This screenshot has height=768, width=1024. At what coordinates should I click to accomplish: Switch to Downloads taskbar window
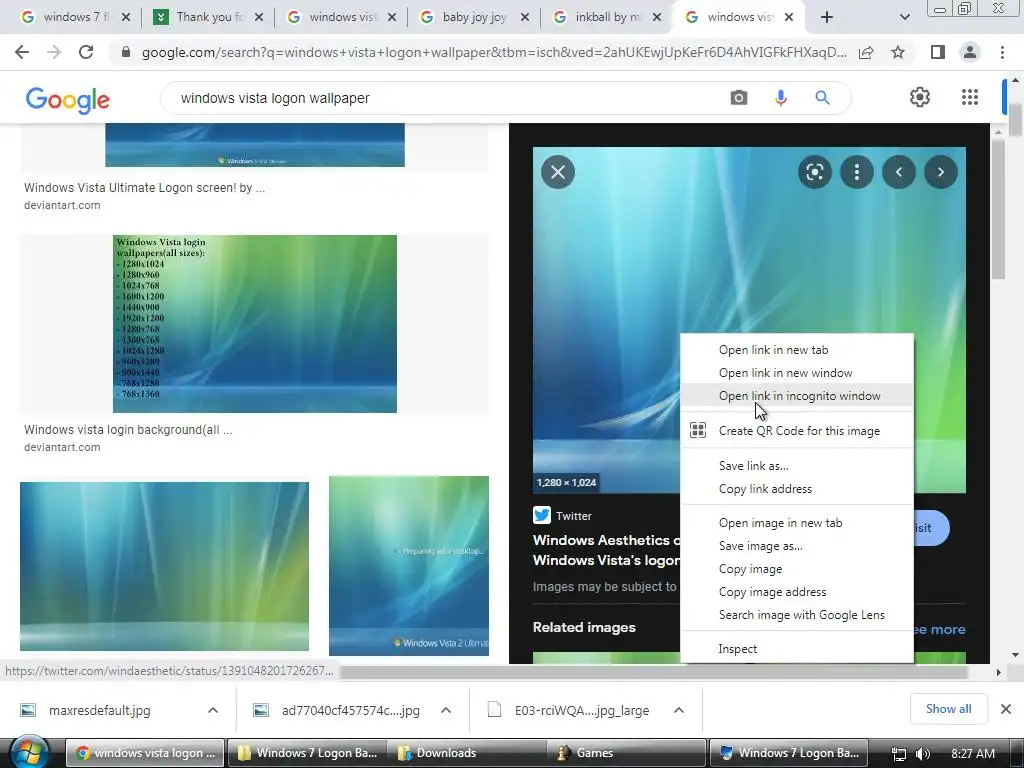click(x=466, y=753)
